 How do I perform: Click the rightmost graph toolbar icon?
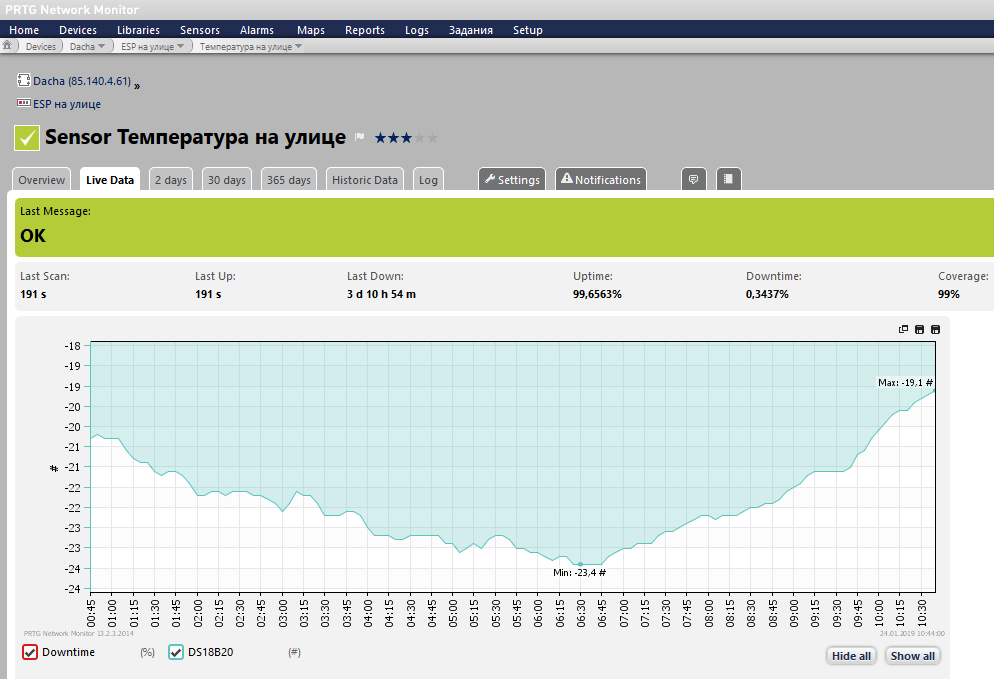point(935,329)
